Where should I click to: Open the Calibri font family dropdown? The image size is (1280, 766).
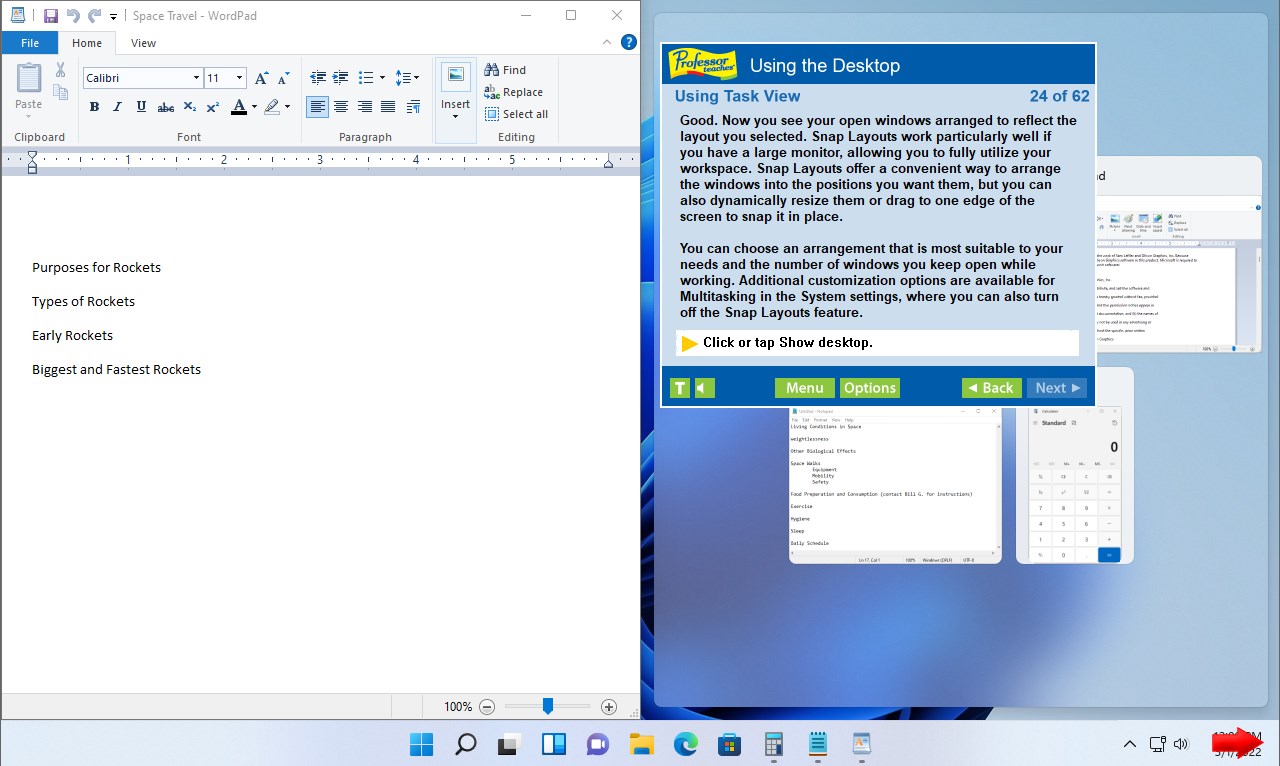(x=196, y=78)
